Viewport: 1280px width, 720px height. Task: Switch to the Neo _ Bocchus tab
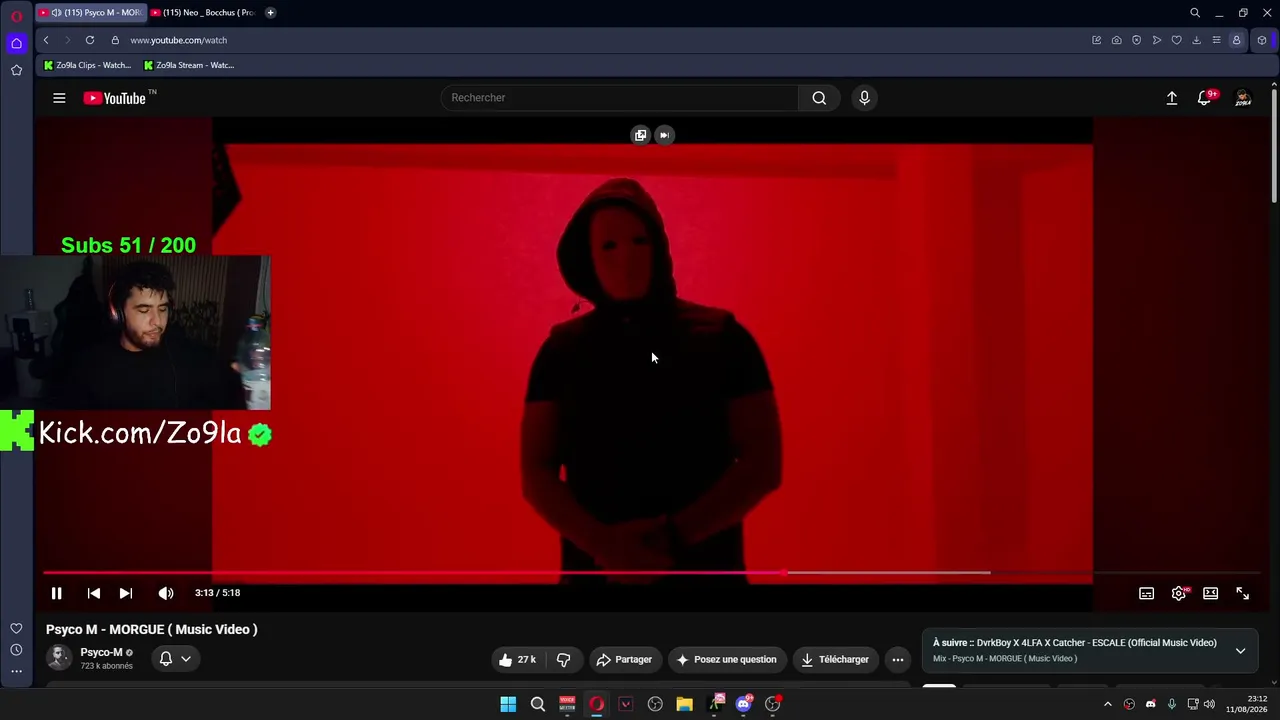point(203,13)
